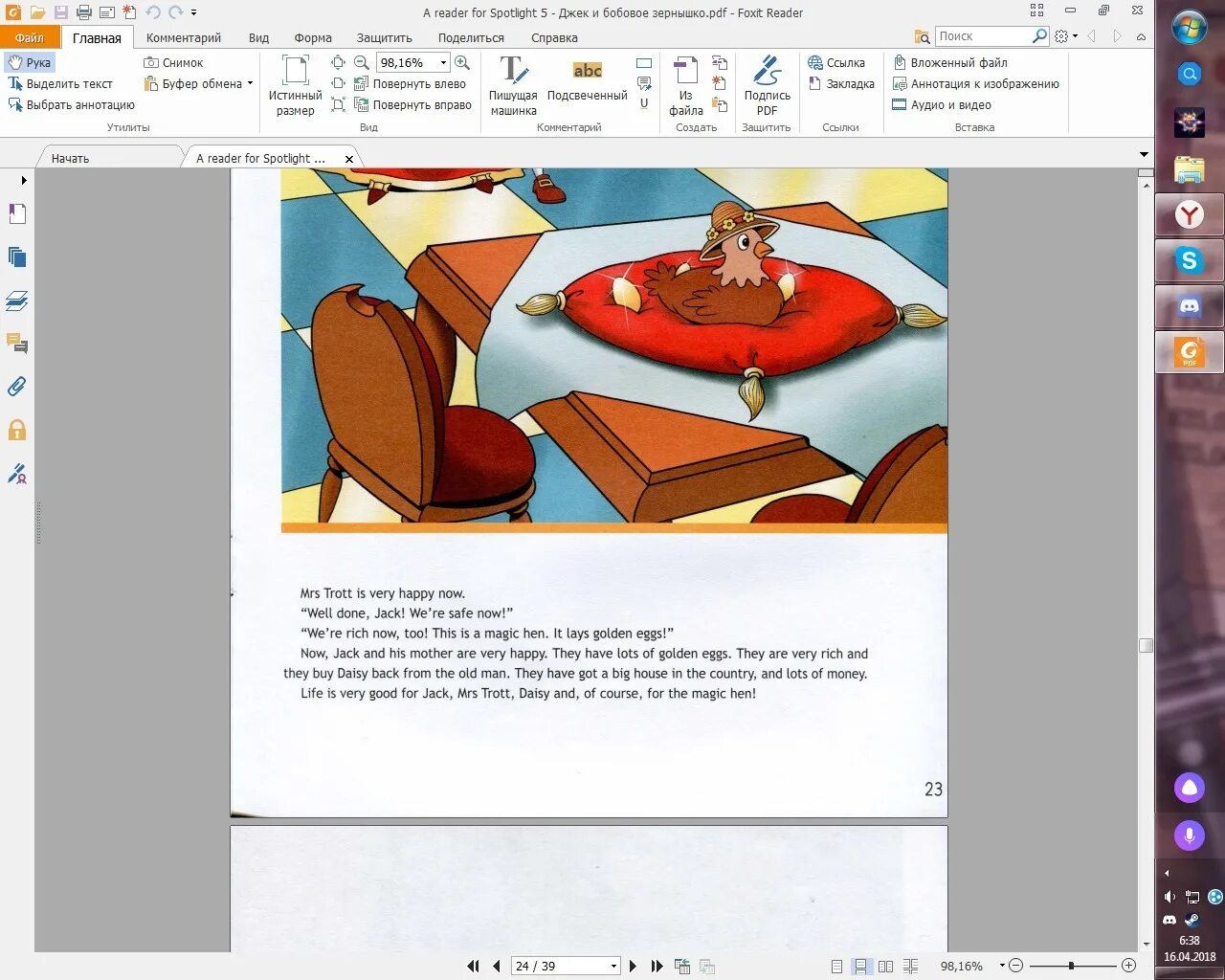The width and height of the screenshot is (1225, 980).
Task: Set Истинный размер page view
Action: click(x=295, y=85)
